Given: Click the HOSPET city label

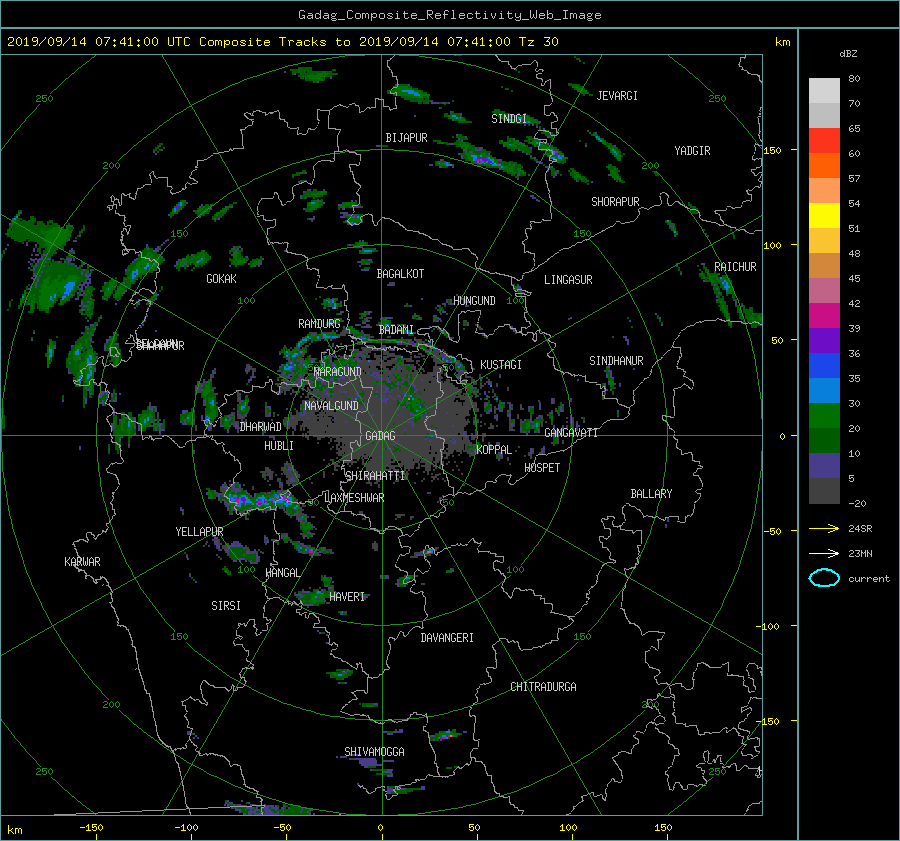Looking at the screenshot, I should click(542, 468).
